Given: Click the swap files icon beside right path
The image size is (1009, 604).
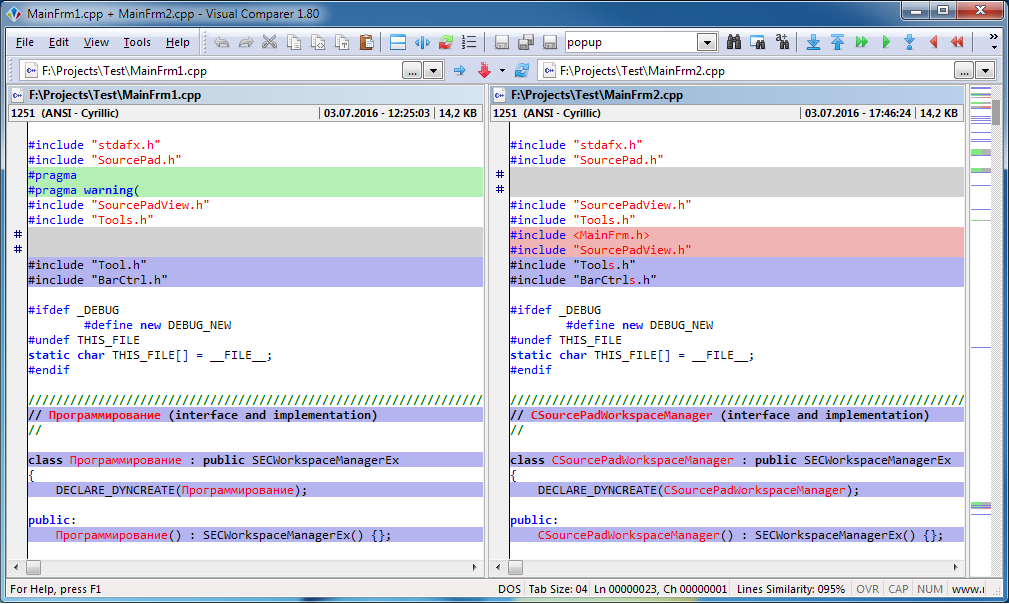Looking at the screenshot, I should click(521, 71).
